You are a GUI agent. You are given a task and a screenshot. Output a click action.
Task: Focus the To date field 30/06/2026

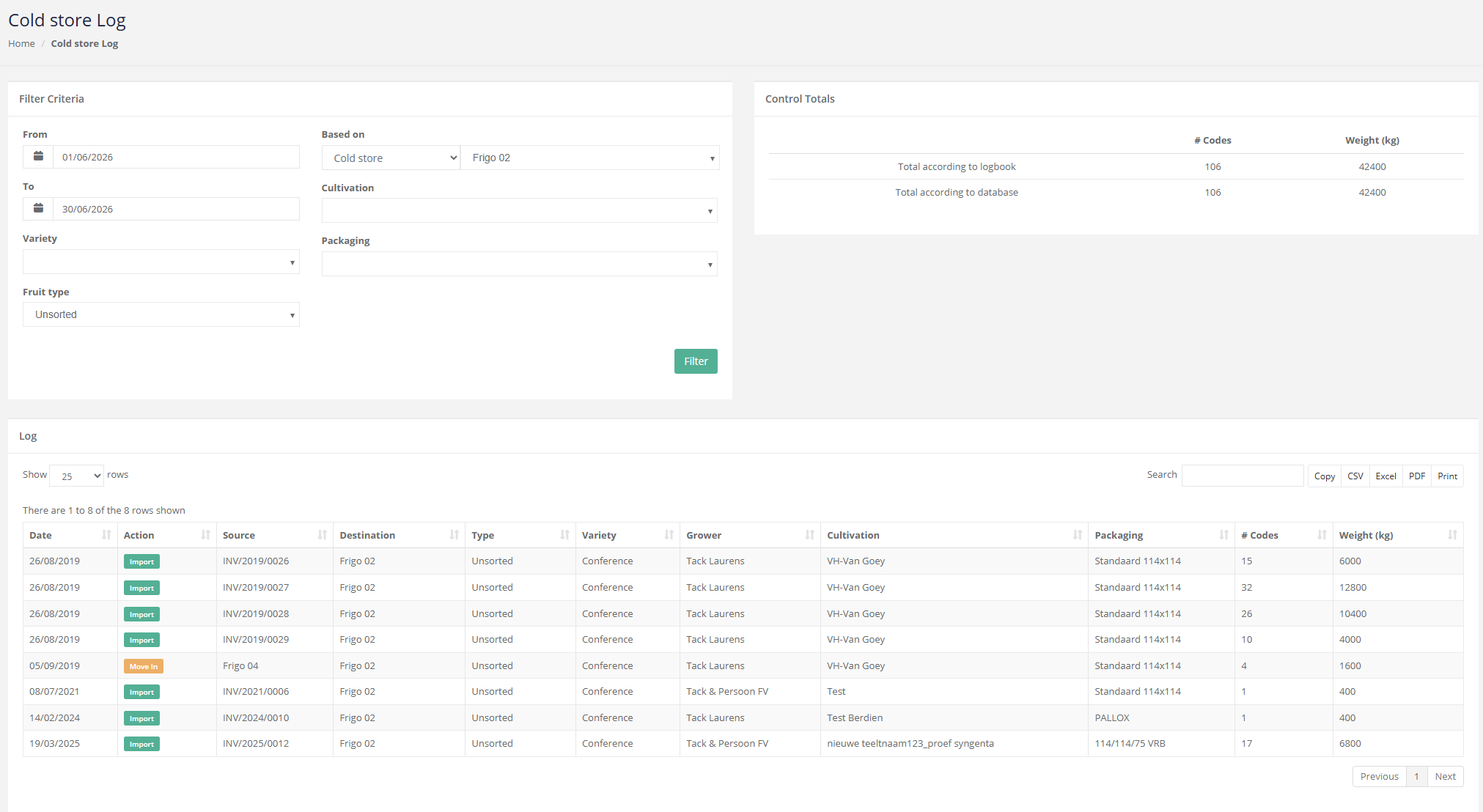[176, 209]
